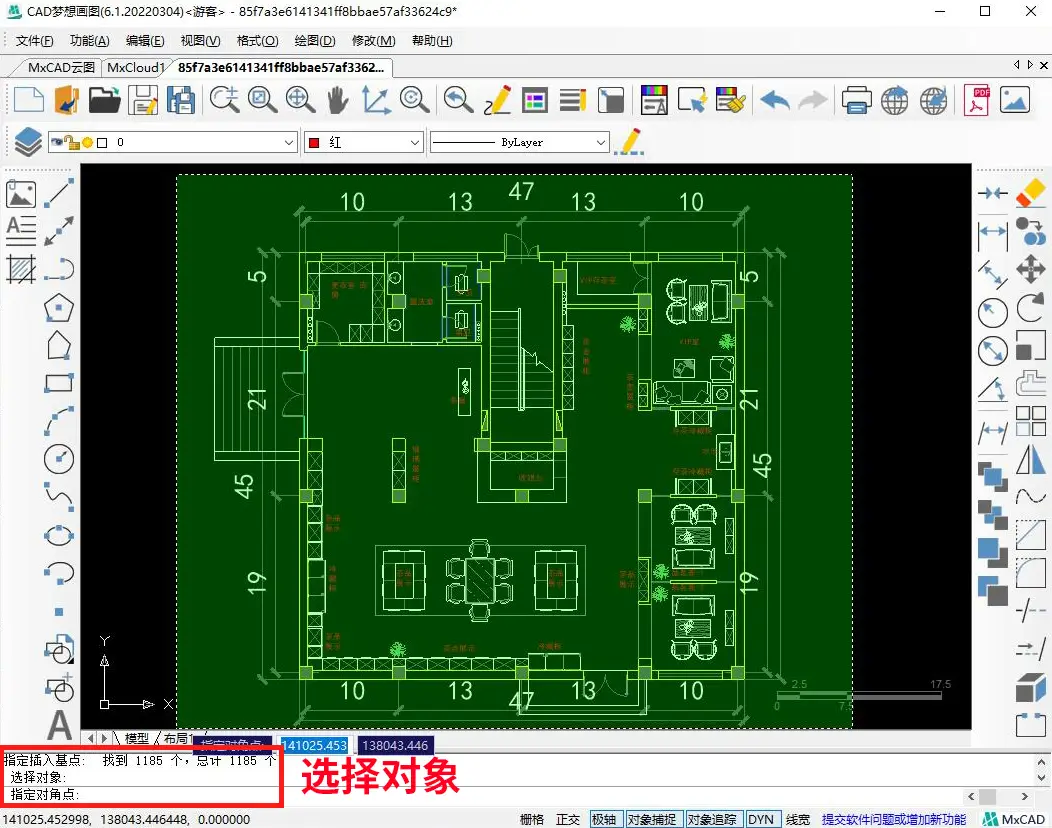1052x828 pixels.
Task: Select the Polygon drawing tool
Action: [x=59, y=308]
